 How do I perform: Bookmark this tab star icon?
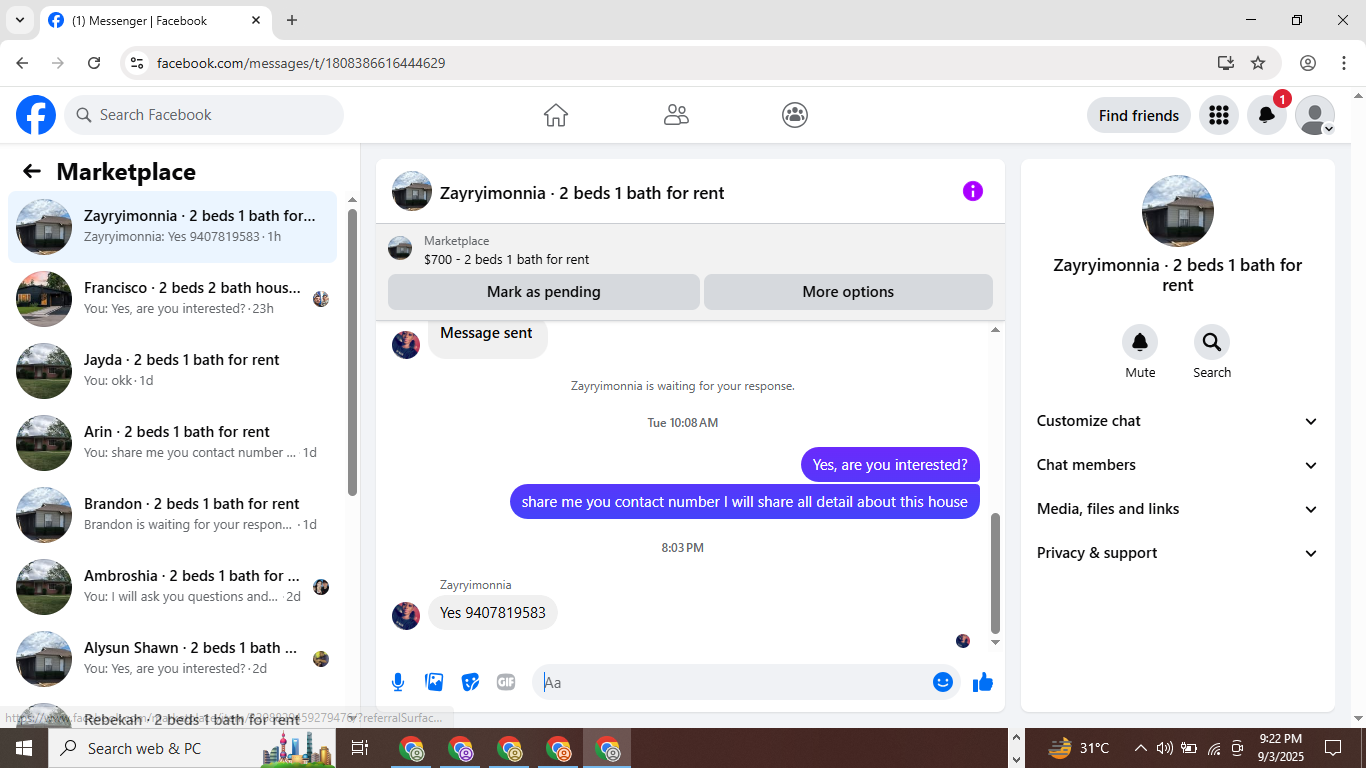point(1258,63)
